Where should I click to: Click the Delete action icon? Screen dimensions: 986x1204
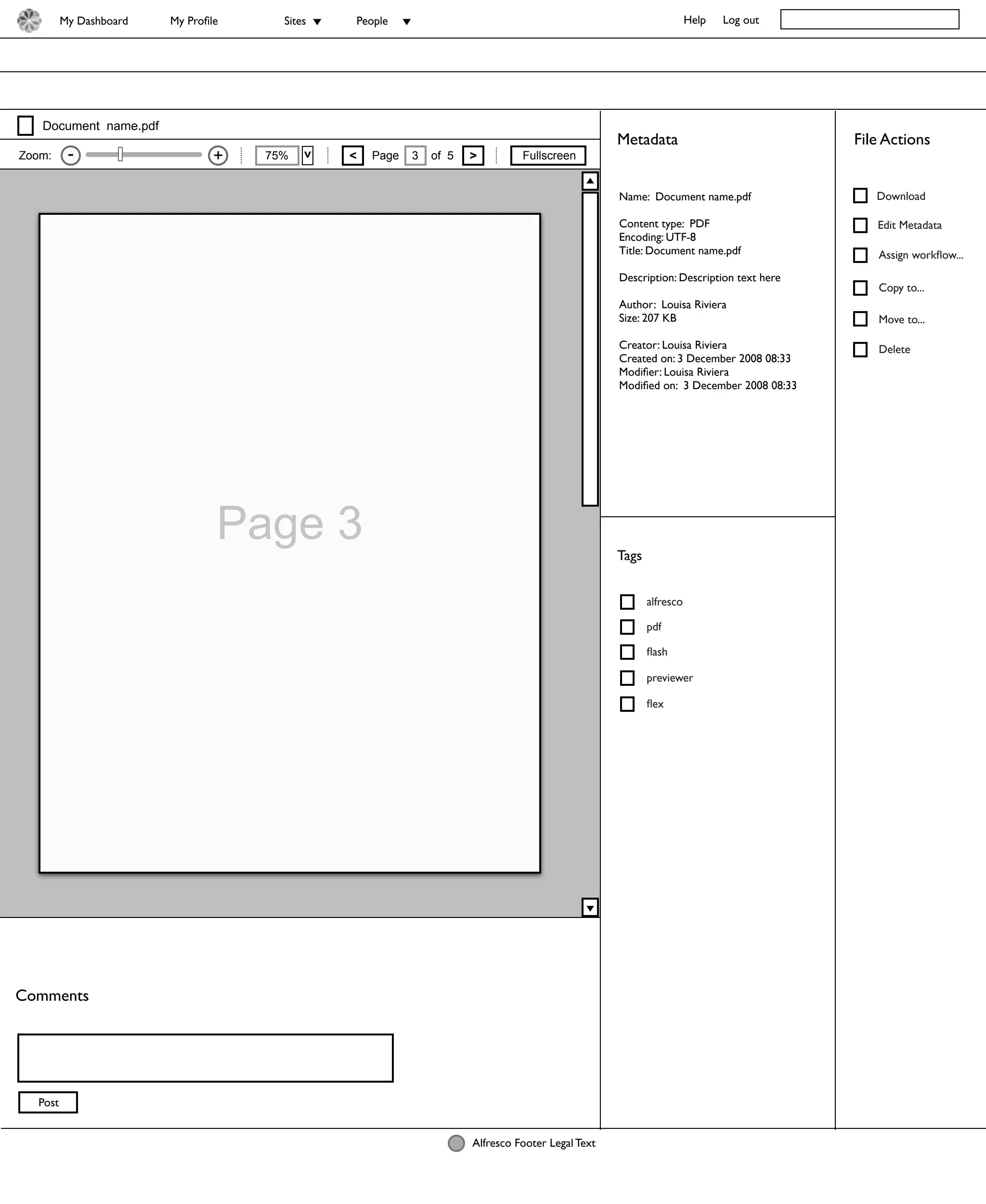860,349
